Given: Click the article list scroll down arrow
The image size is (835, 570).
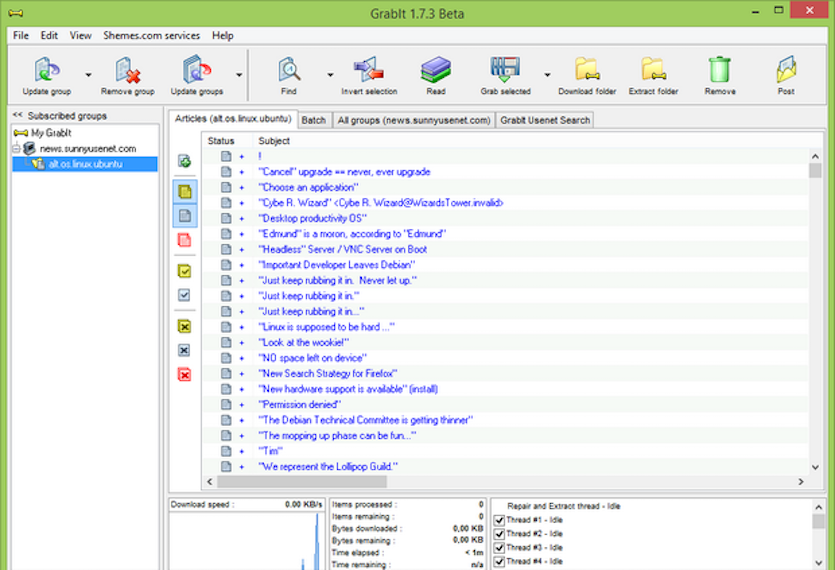Looking at the screenshot, I should click(815, 467).
